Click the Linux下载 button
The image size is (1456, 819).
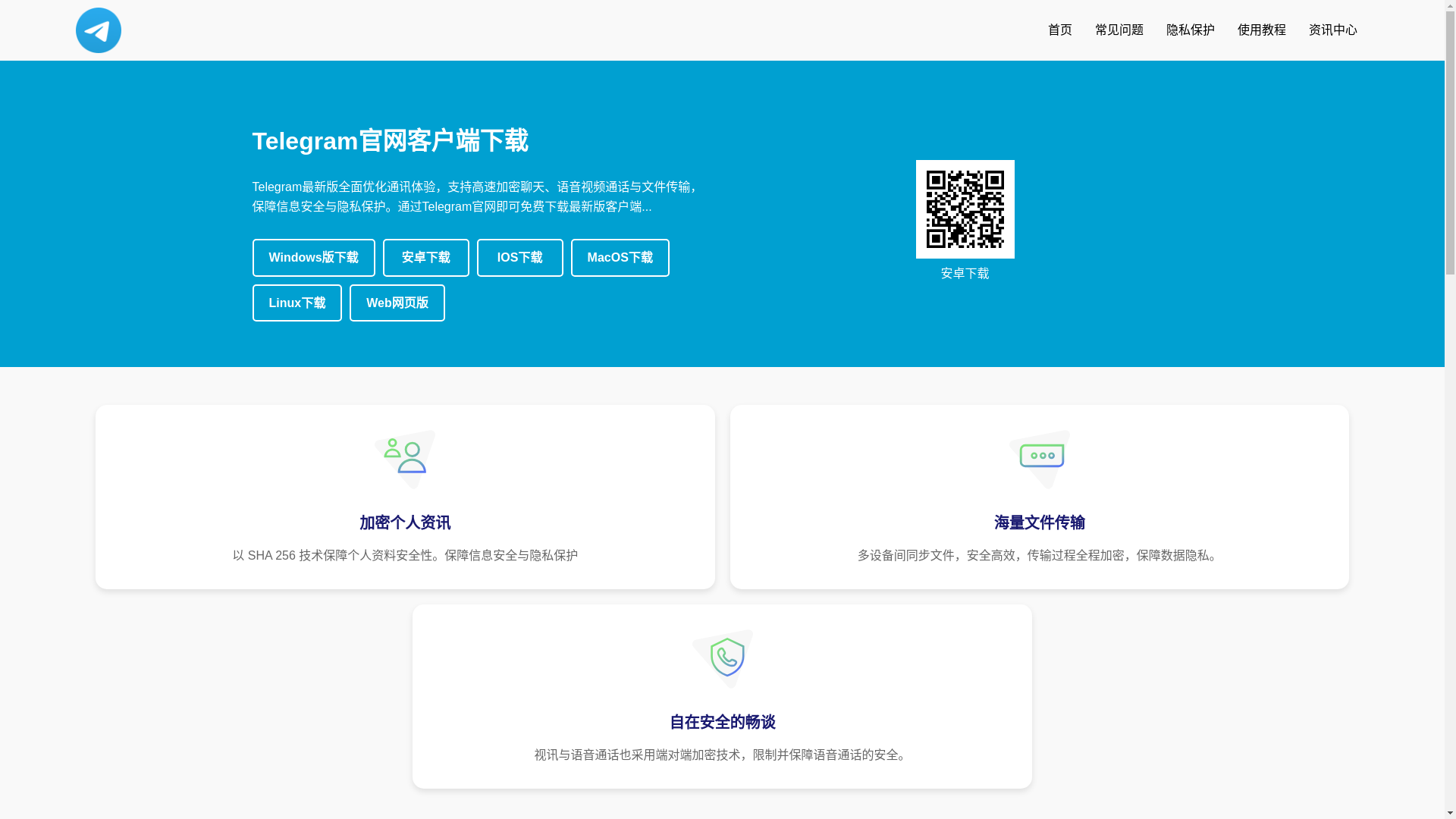tap(297, 303)
